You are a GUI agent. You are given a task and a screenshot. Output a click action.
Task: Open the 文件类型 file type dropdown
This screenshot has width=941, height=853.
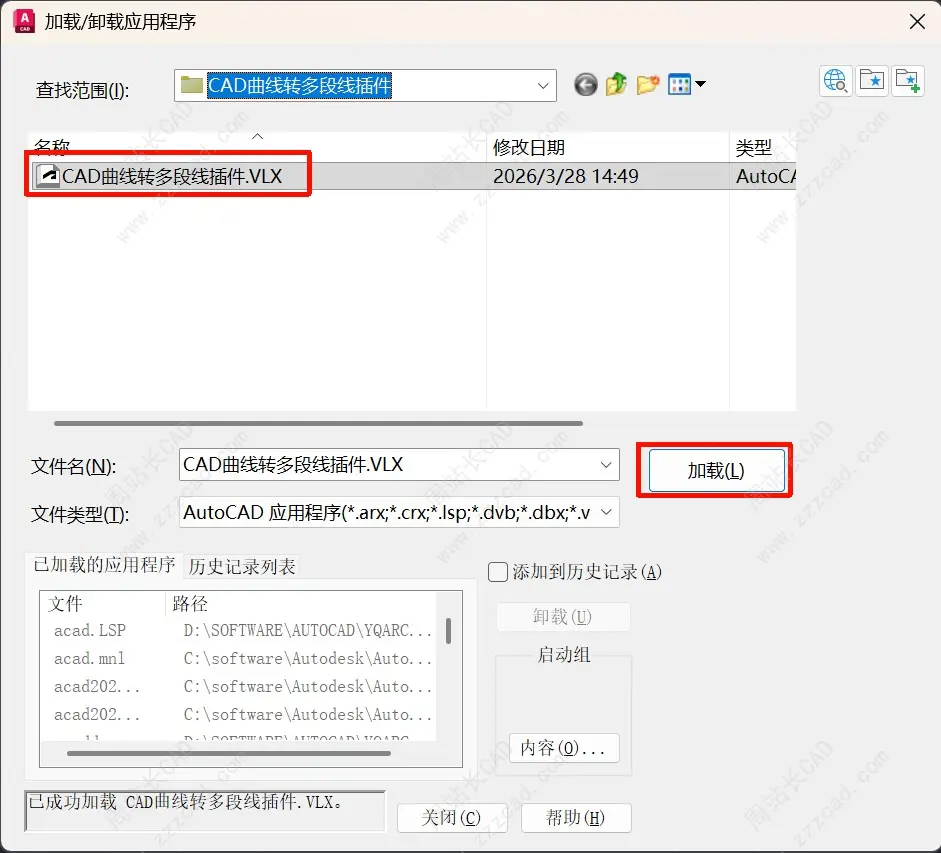(606, 511)
